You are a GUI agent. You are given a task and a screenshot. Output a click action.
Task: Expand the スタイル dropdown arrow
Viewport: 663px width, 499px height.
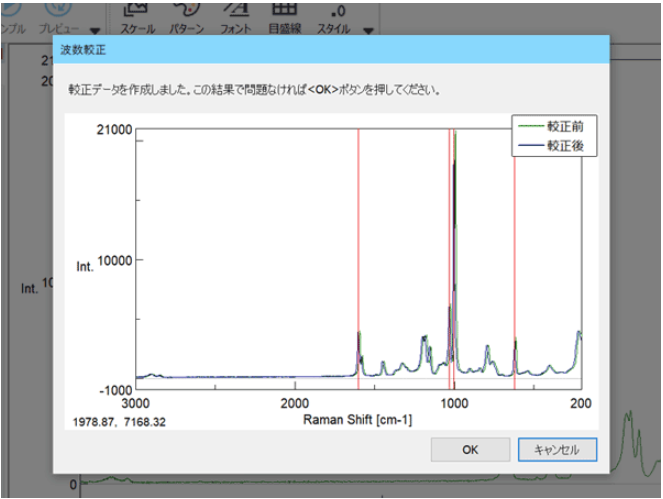(x=368, y=30)
